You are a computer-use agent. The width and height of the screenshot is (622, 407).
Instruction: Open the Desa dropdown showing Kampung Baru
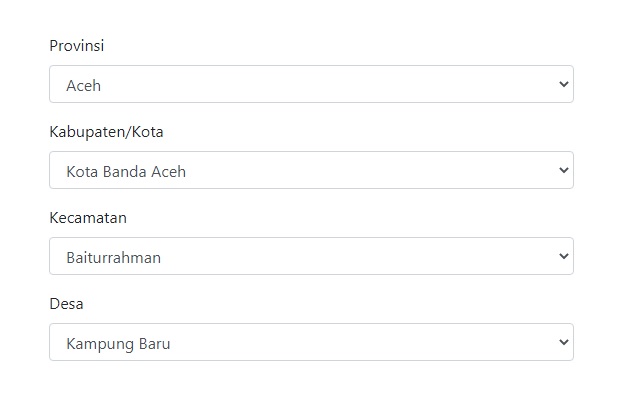[x=311, y=342]
